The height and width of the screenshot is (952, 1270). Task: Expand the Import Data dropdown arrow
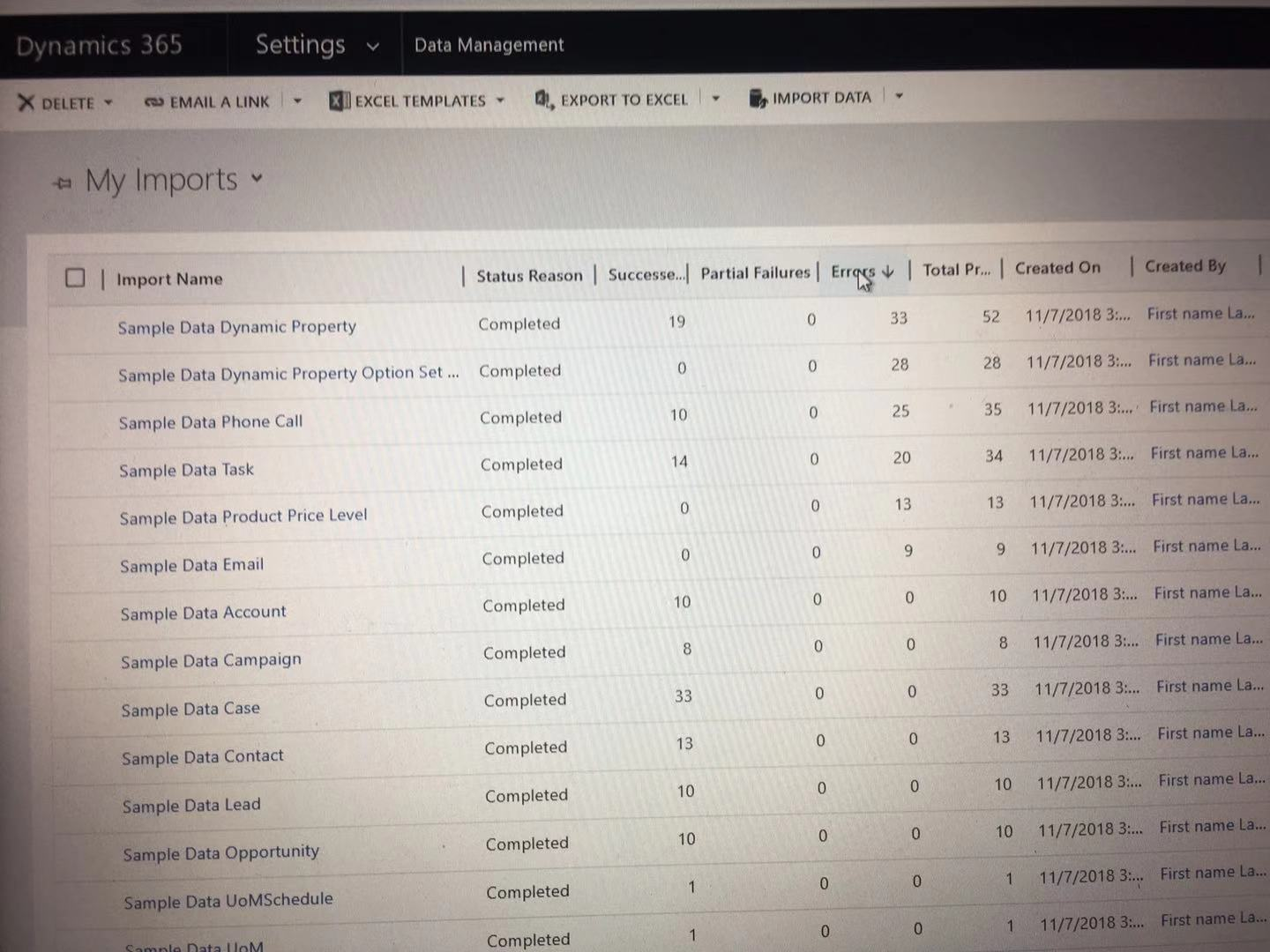click(899, 95)
